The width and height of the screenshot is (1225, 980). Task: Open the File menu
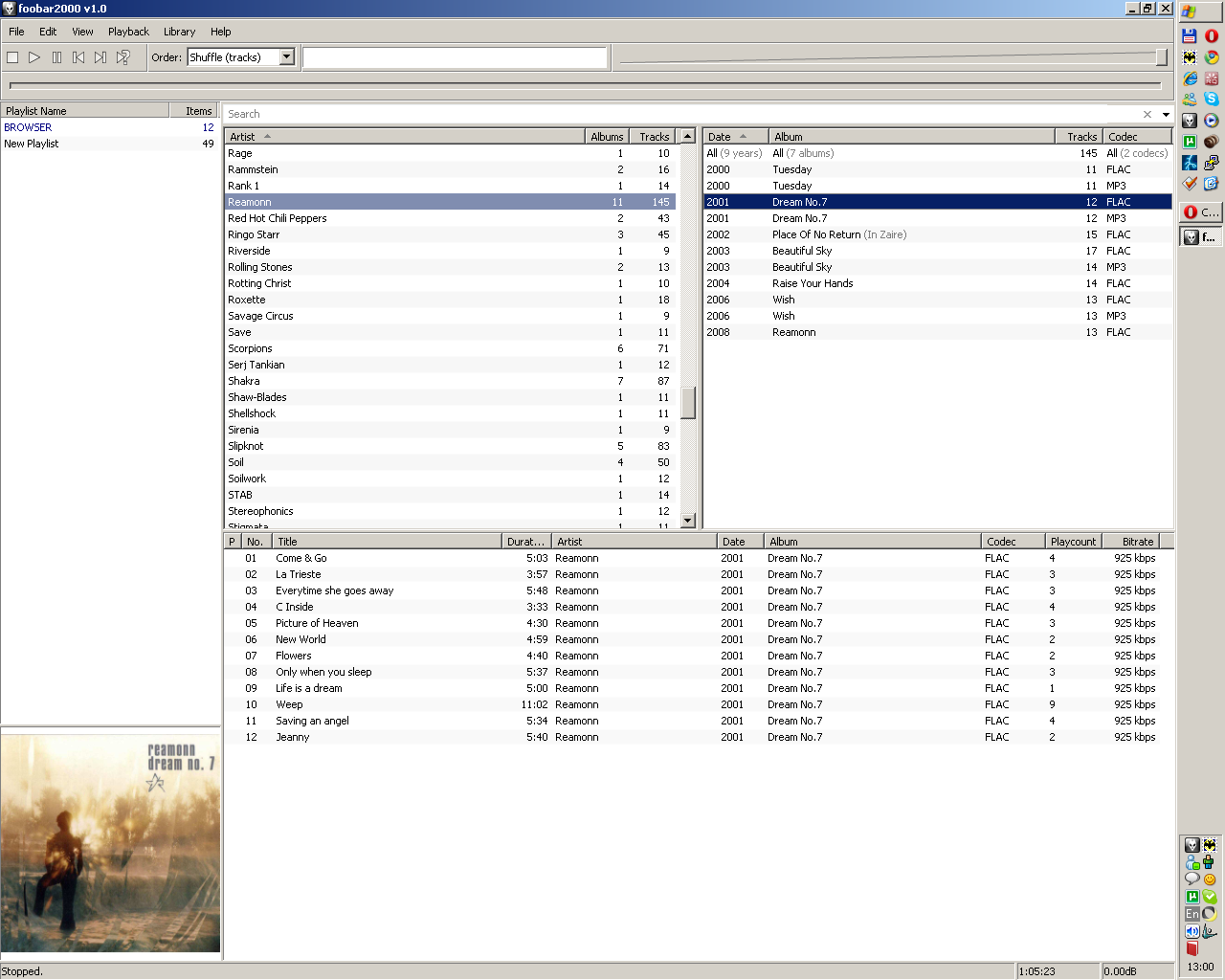click(x=16, y=32)
